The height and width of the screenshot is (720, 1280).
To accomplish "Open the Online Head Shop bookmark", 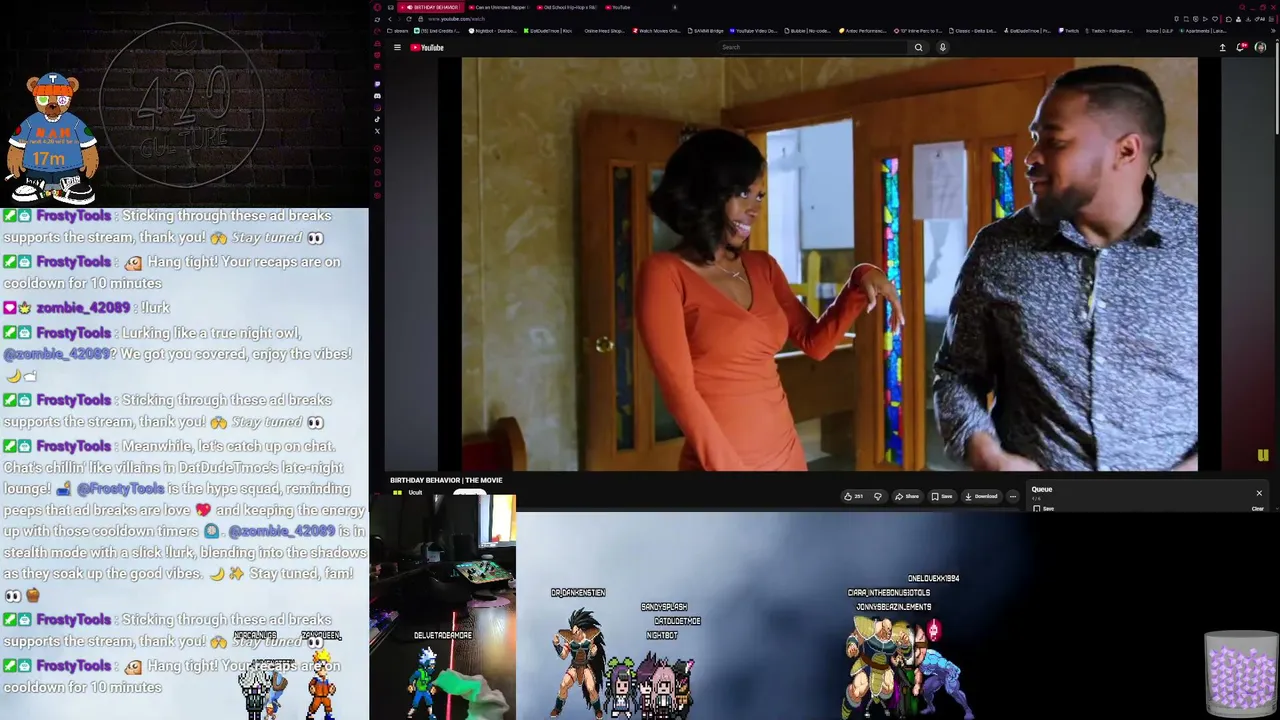I will tap(604, 31).
